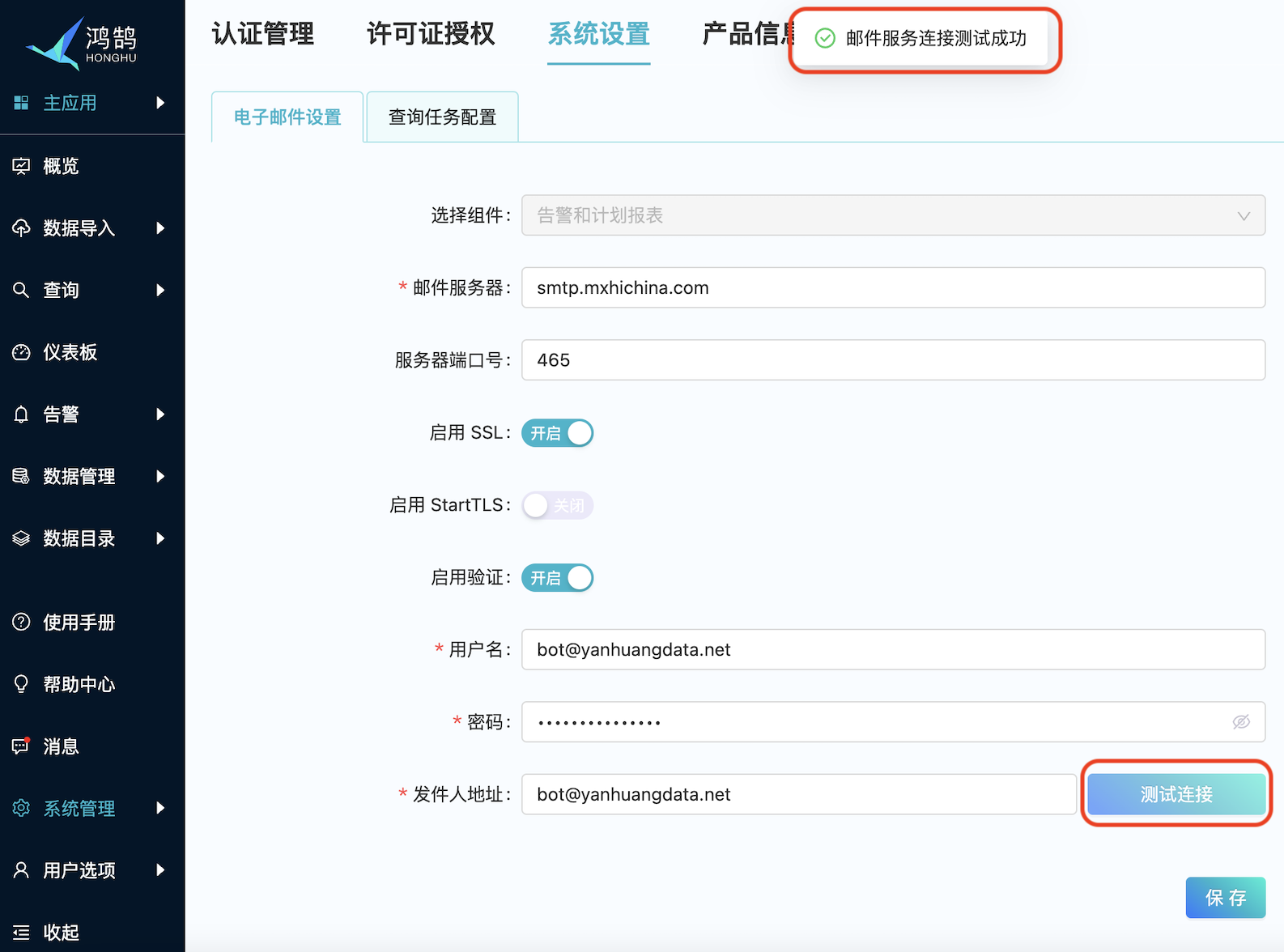Expand the 用户选项 submenu arrow
This screenshot has height=952, width=1284.
[160, 870]
